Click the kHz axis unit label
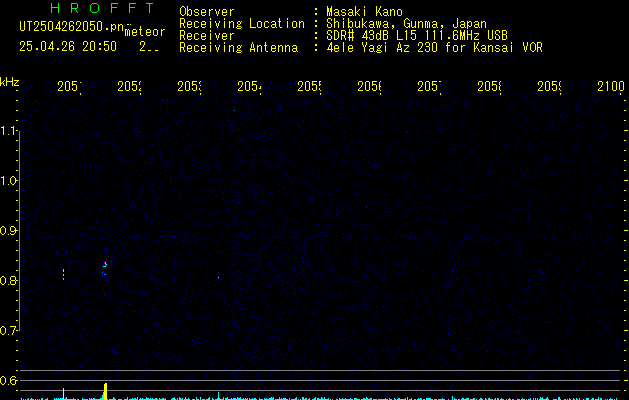The width and height of the screenshot is (629, 400). pyautogui.click(x=10, y=82)
